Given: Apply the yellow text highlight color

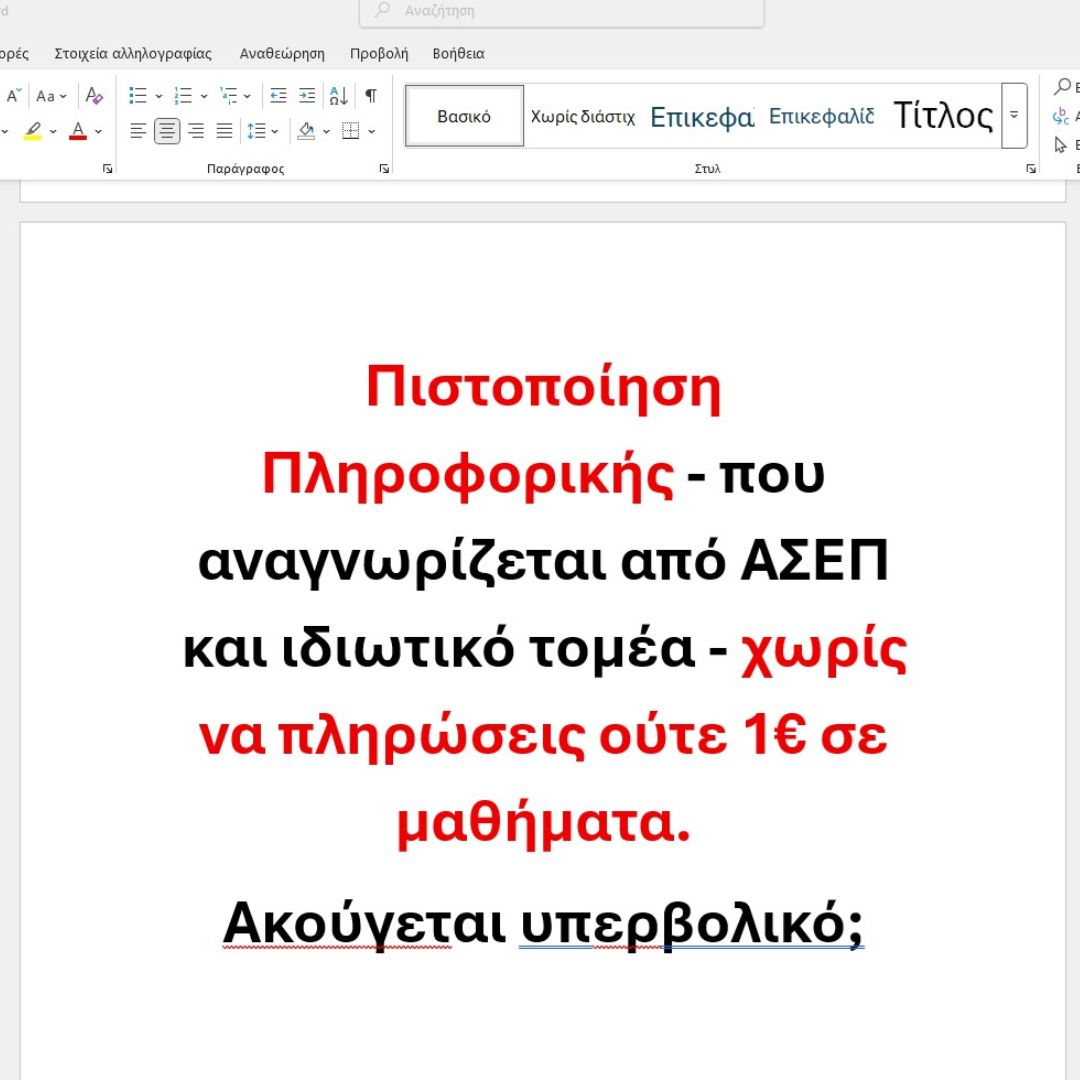Looking at the screenshot, I should coord(32,131).
